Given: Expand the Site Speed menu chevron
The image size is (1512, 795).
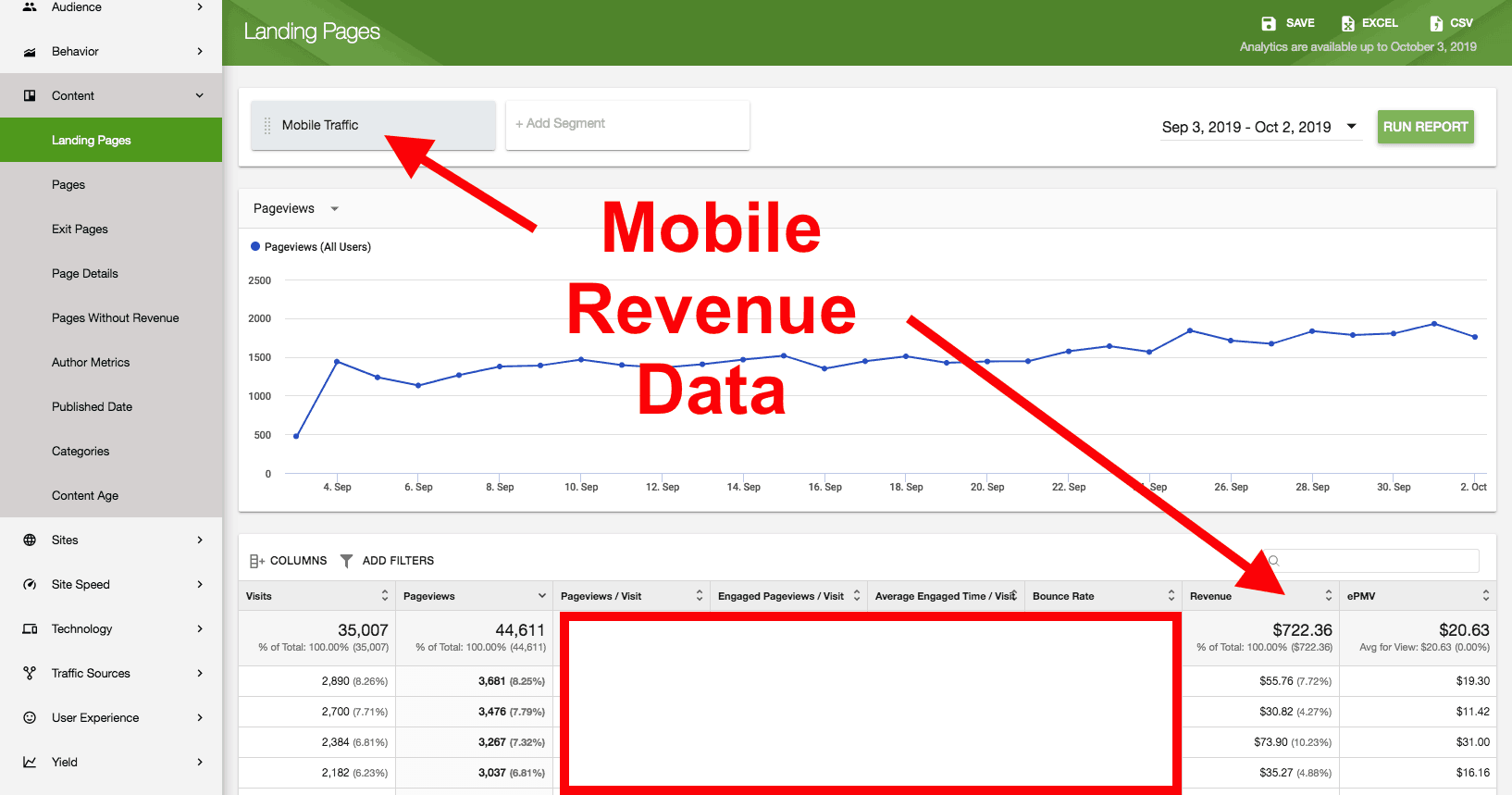Looking at the screenshot, I should [x=200, y=584].
